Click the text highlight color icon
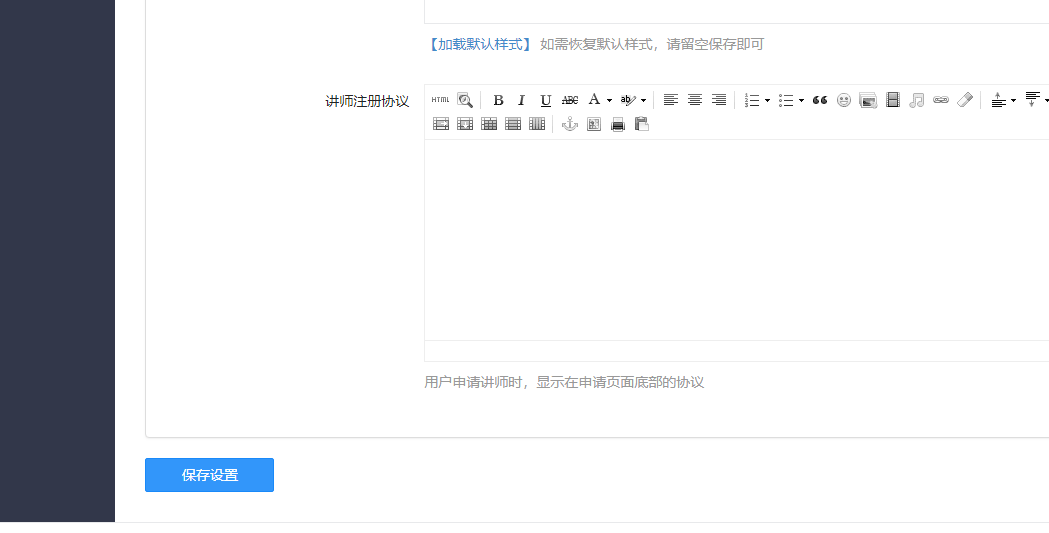Image resolution: width=1049 pixels, height=533 pixels. 628,100
